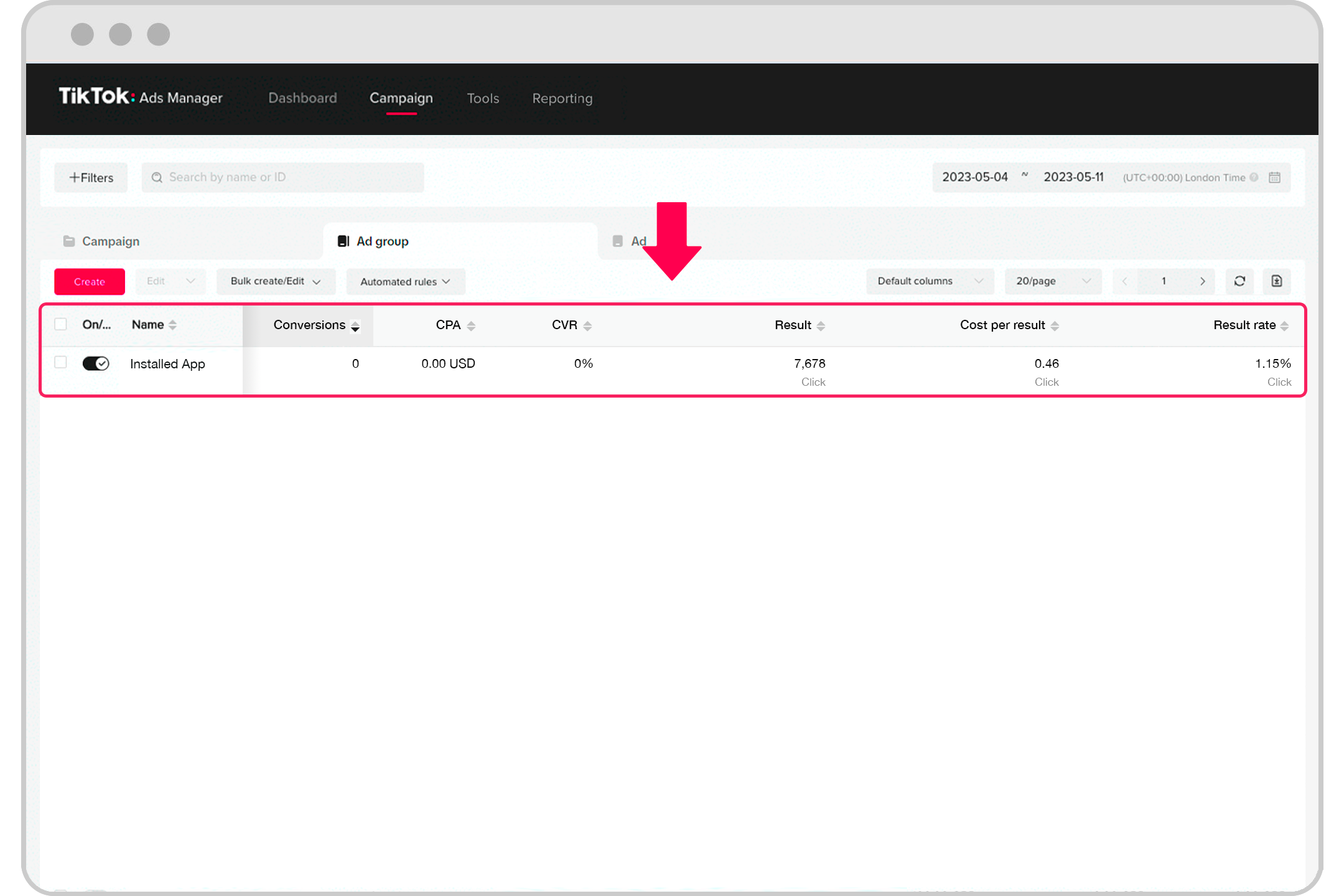The height and width of the screenshot is (896, 1344).
Task: Sort by Cost per result arrows
Action: click(1055, 326)
